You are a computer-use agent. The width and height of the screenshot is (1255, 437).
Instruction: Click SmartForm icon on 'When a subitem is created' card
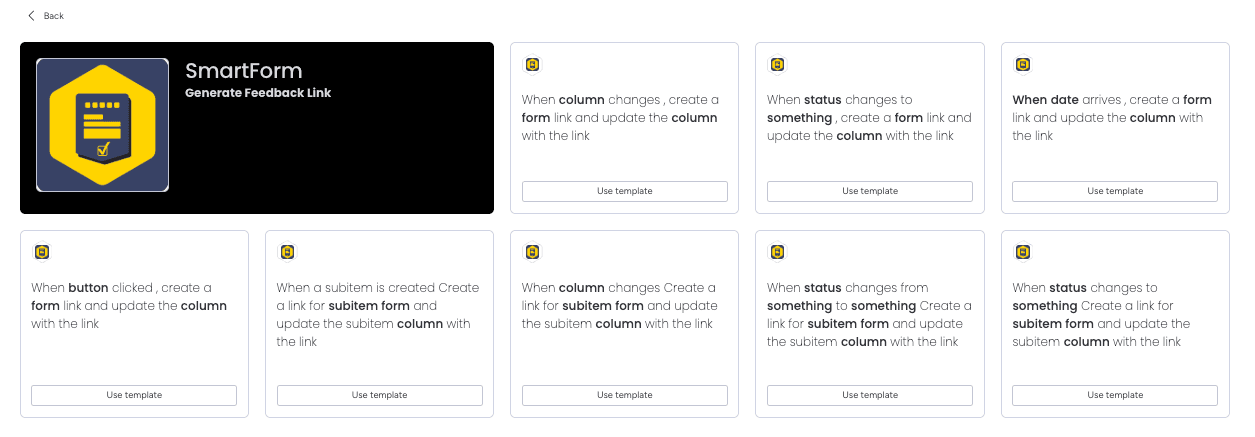point(288,252)
